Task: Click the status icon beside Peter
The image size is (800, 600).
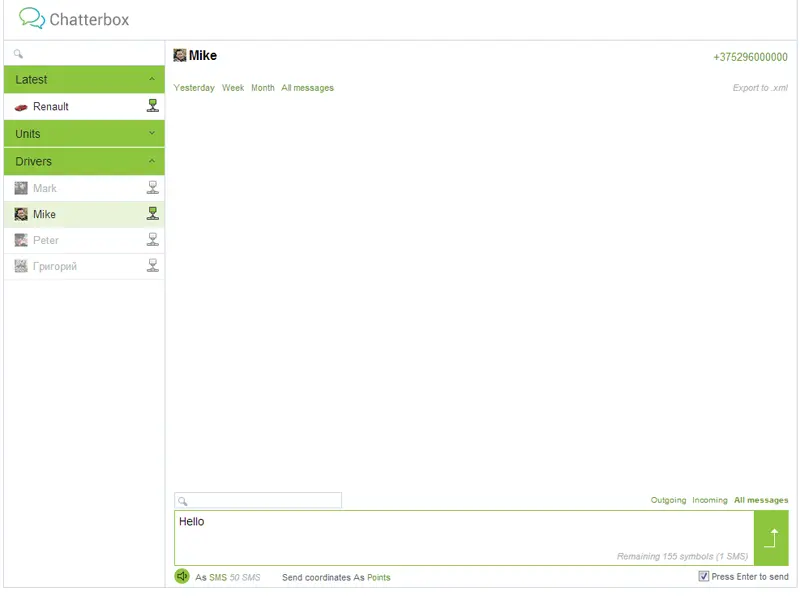Action: [x=153, y=239]
